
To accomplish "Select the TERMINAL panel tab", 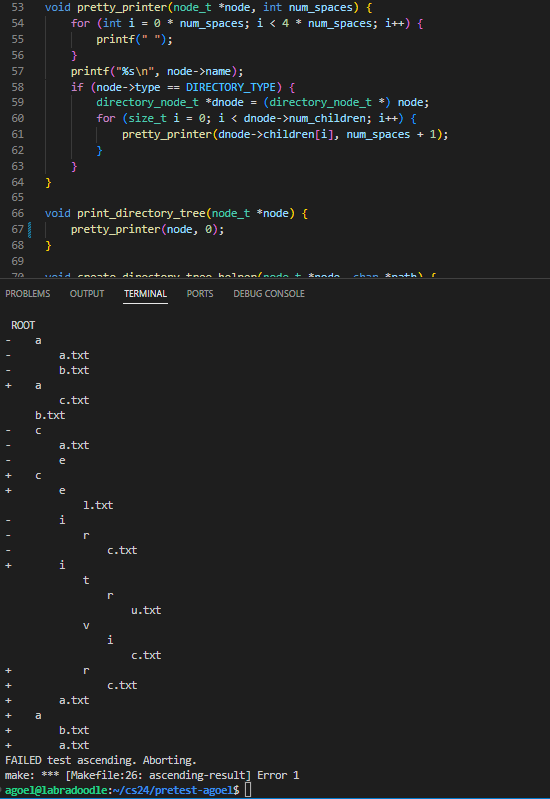I will 145,294.
